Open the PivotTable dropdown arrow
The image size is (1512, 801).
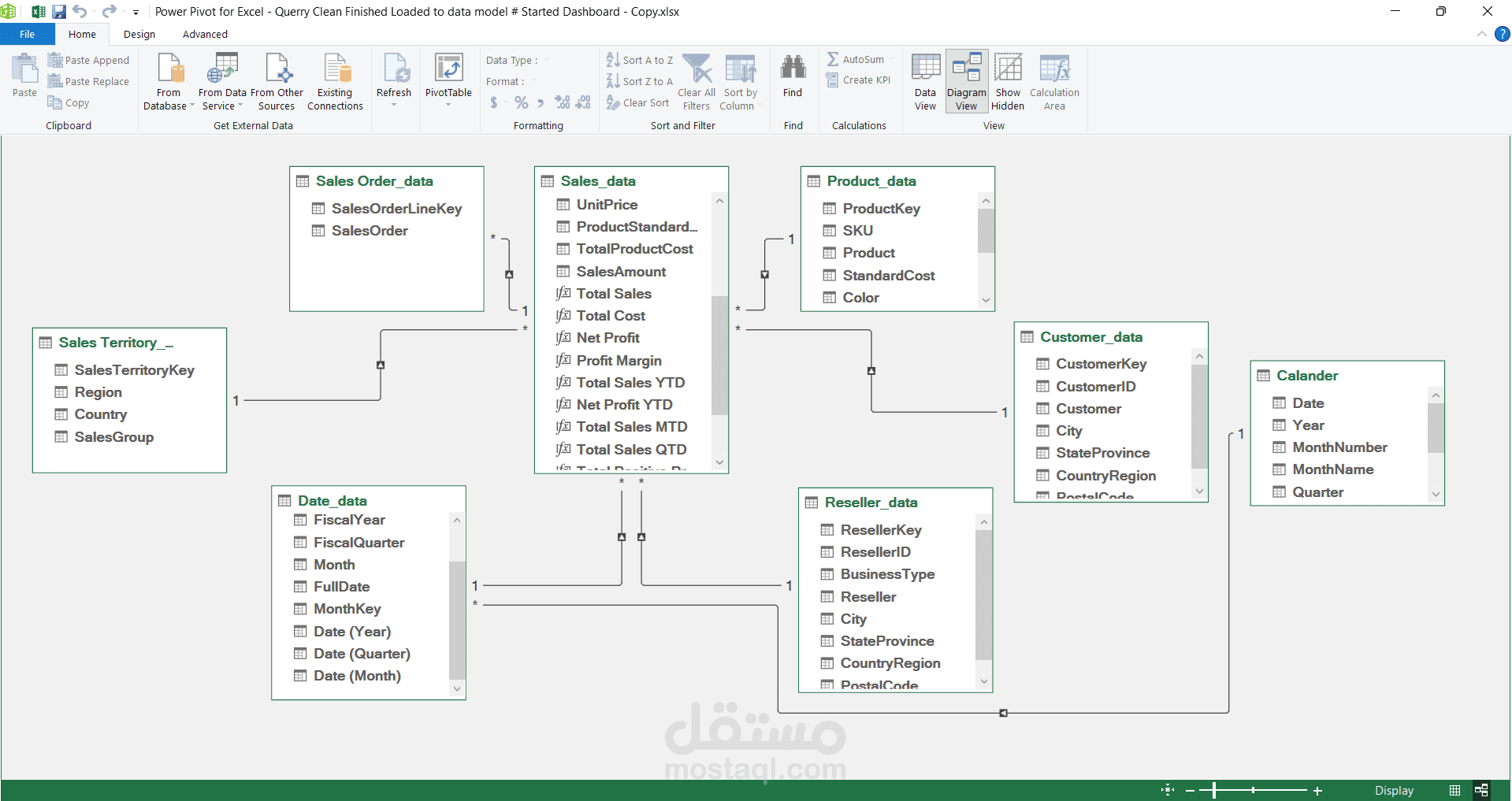click(448, 104)
